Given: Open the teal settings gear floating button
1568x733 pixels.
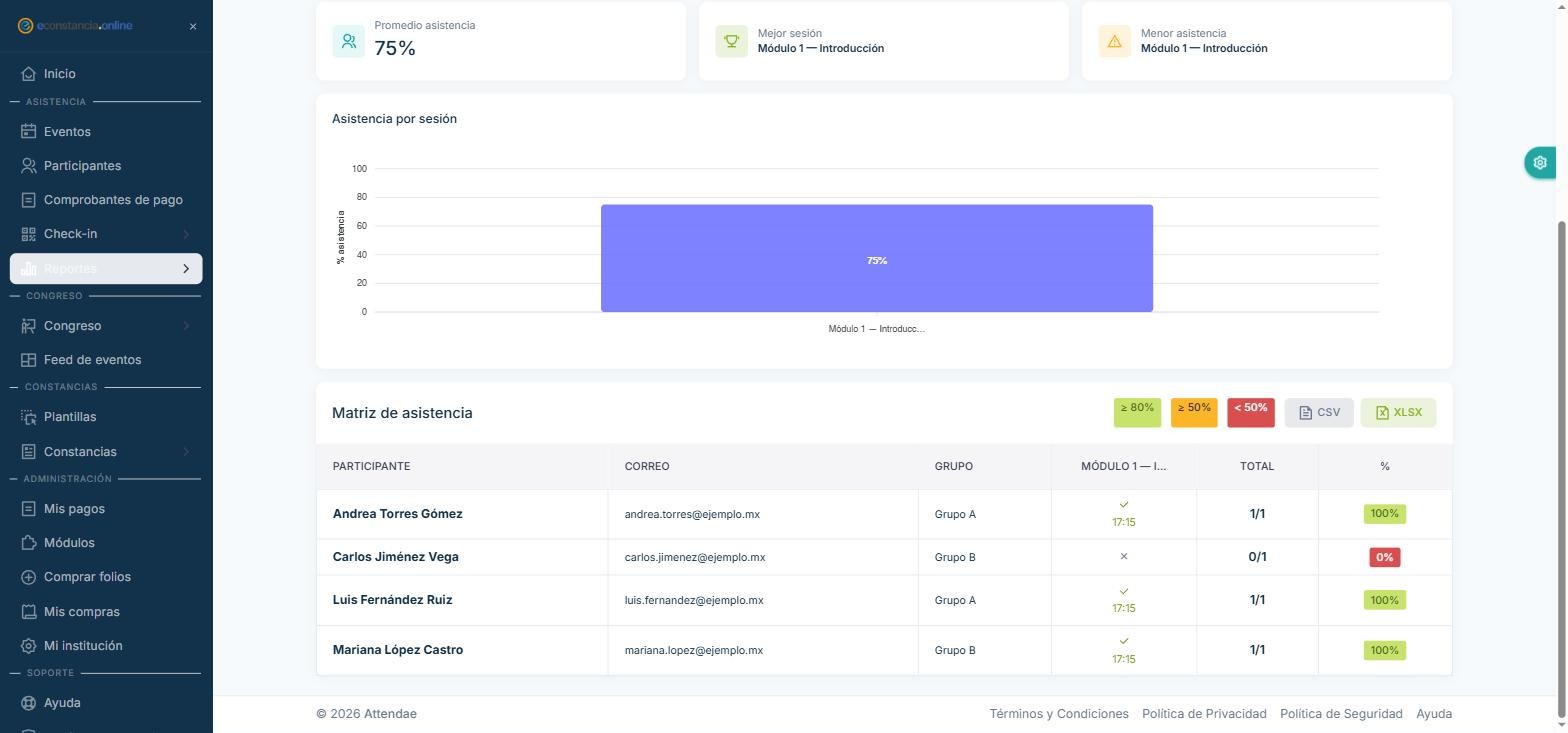Looking at the screenshot, I should [x=1540, y=162].
